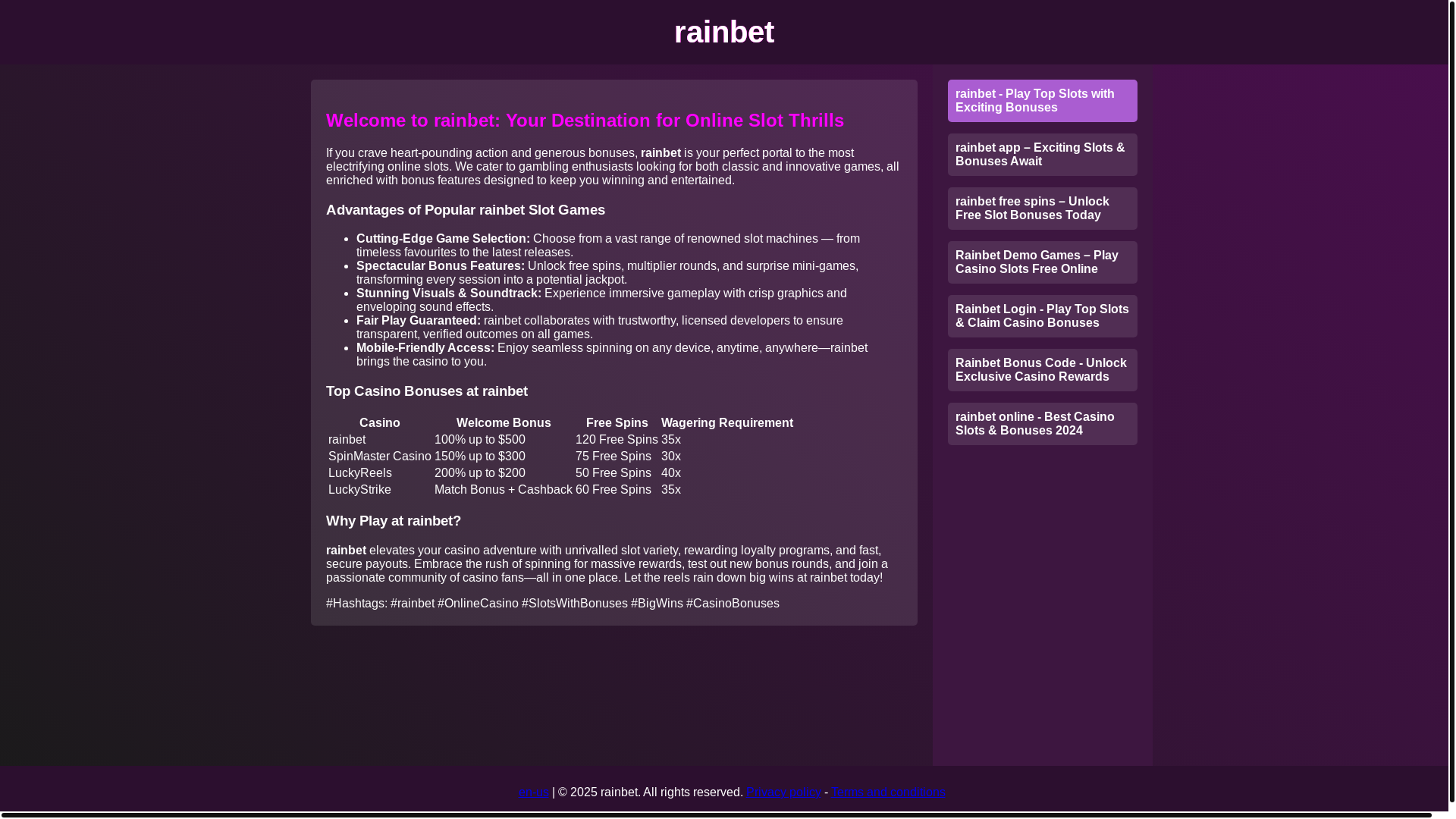Click the 'SpinMaster Casino' table cell
This screenshot has width=1456, height=819.
point(380,457)
